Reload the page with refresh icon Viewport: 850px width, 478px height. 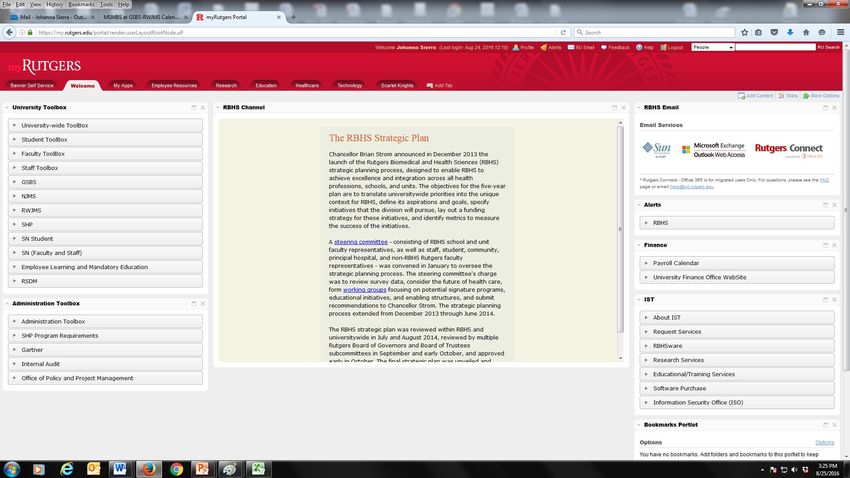pos(563,33)
